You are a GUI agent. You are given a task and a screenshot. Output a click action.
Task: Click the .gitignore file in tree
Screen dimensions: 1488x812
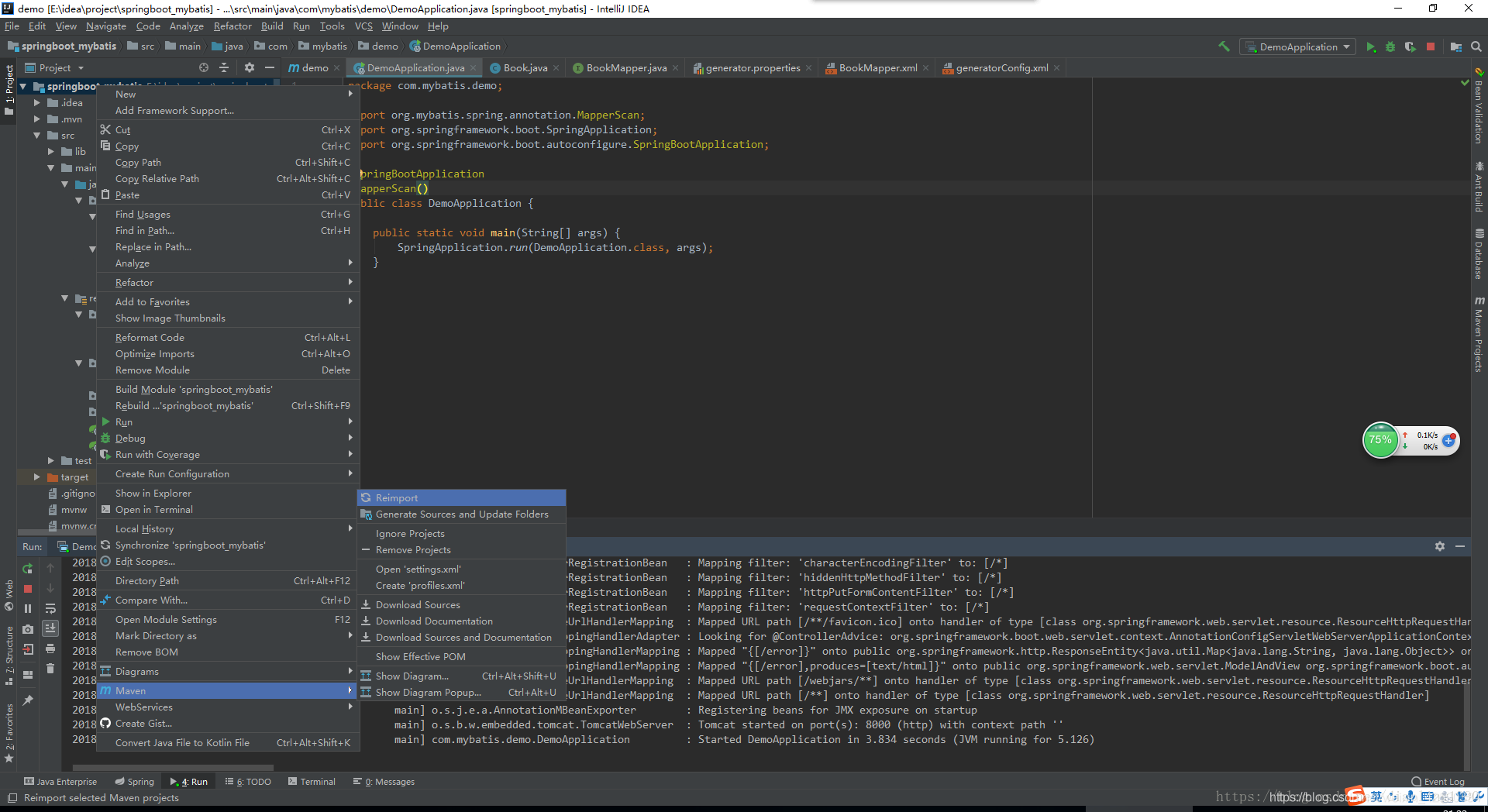71,493
